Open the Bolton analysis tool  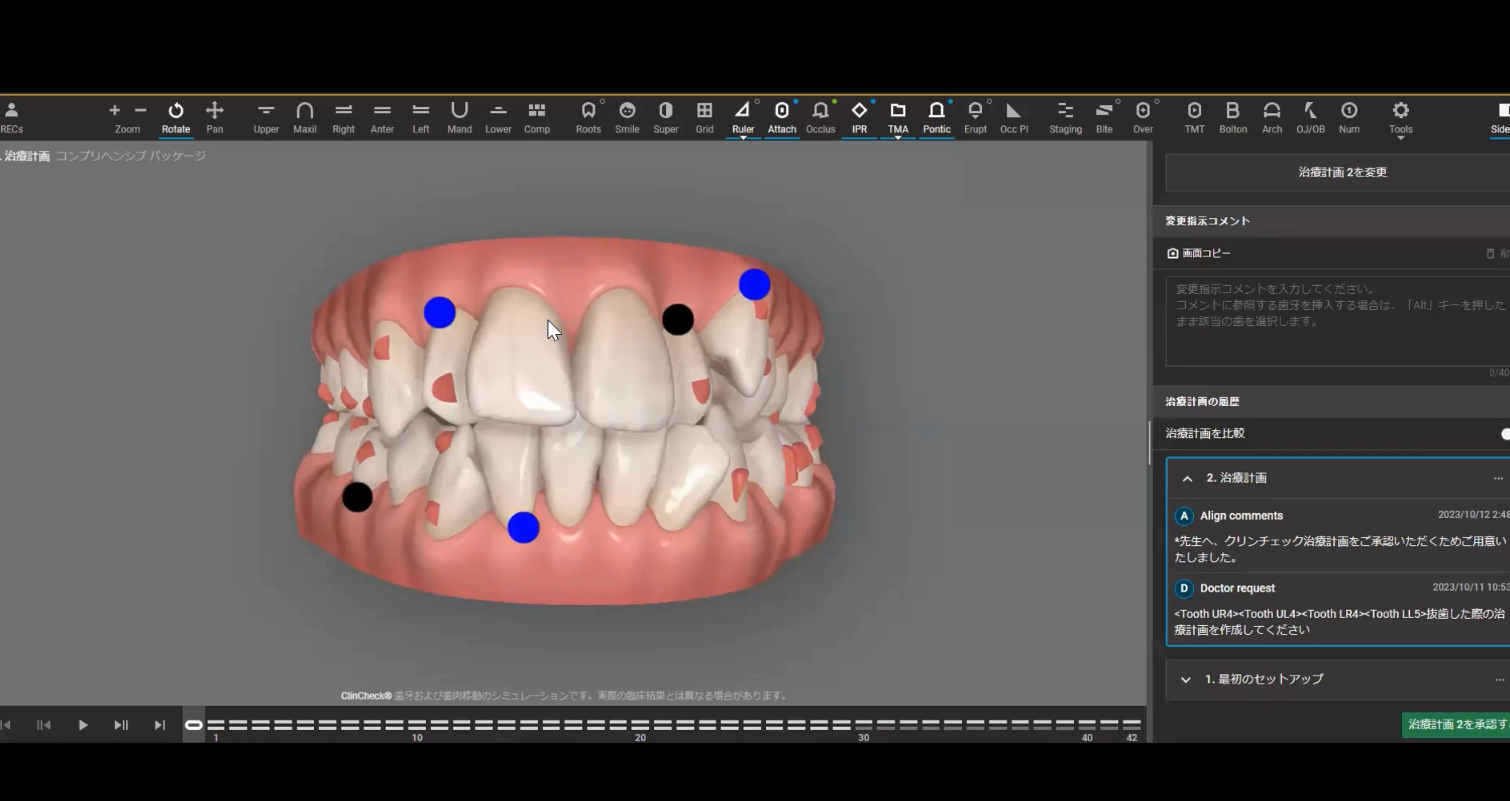pyautogui.click(x=1232, y=116)
